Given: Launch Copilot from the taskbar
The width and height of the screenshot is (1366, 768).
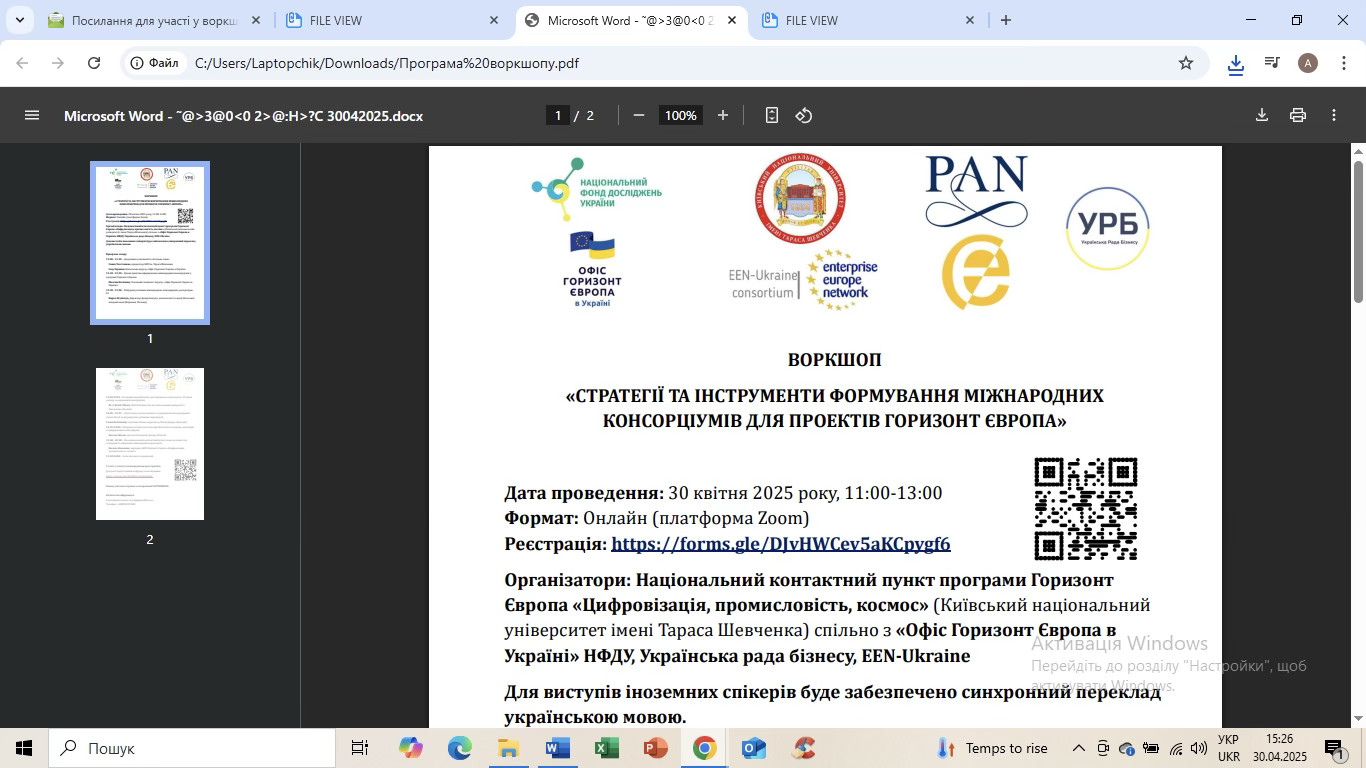Looking at the screenshot, I should 410,748.
